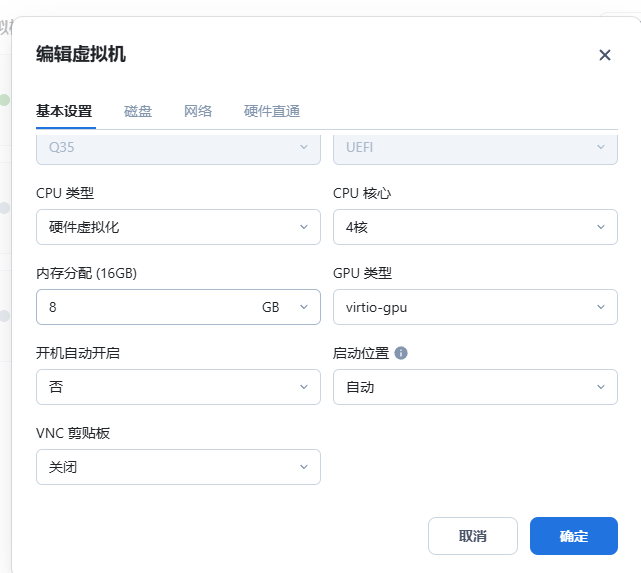The image size is (641, 573).
Task: Close the 编辑虚拟机 dialog with the X
Action: 605,55
